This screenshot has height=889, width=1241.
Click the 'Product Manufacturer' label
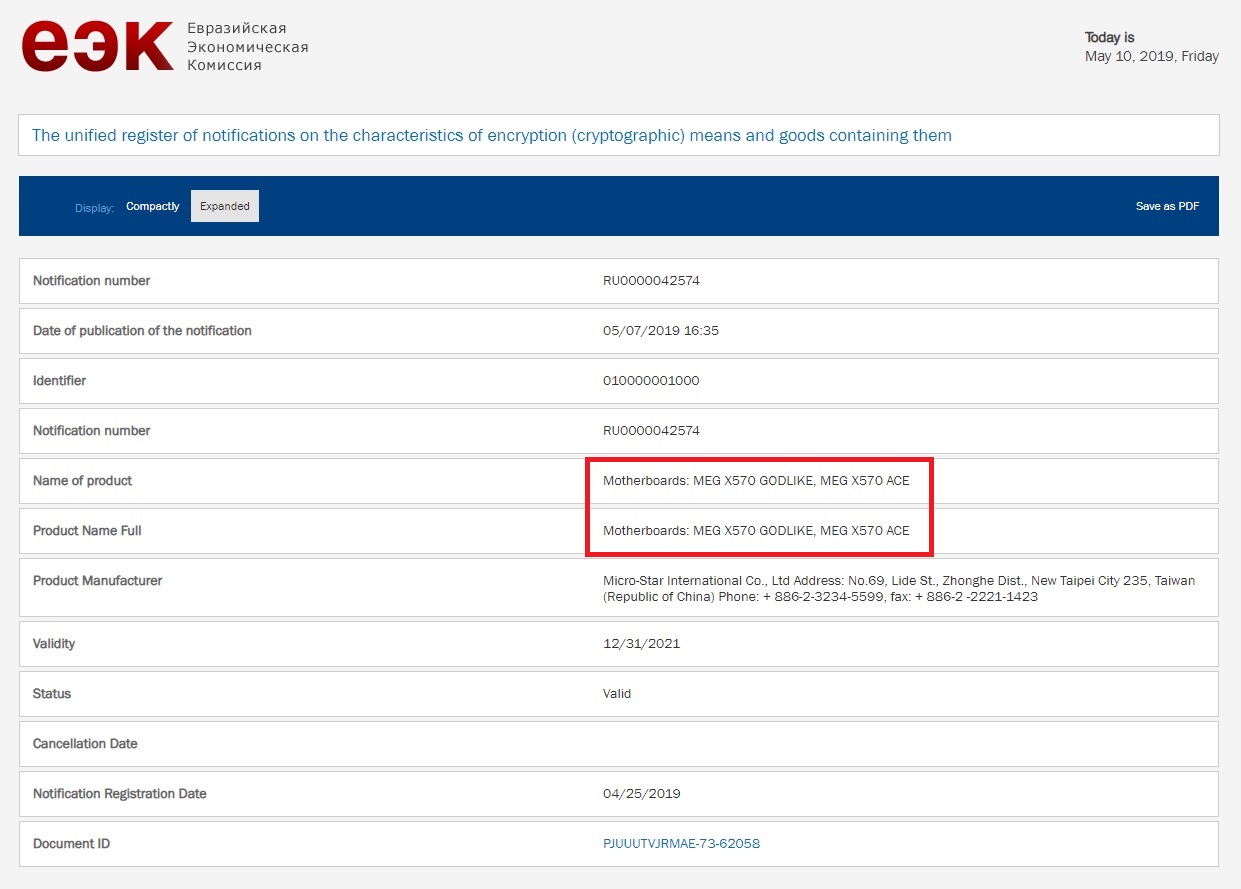pos(97,580)
